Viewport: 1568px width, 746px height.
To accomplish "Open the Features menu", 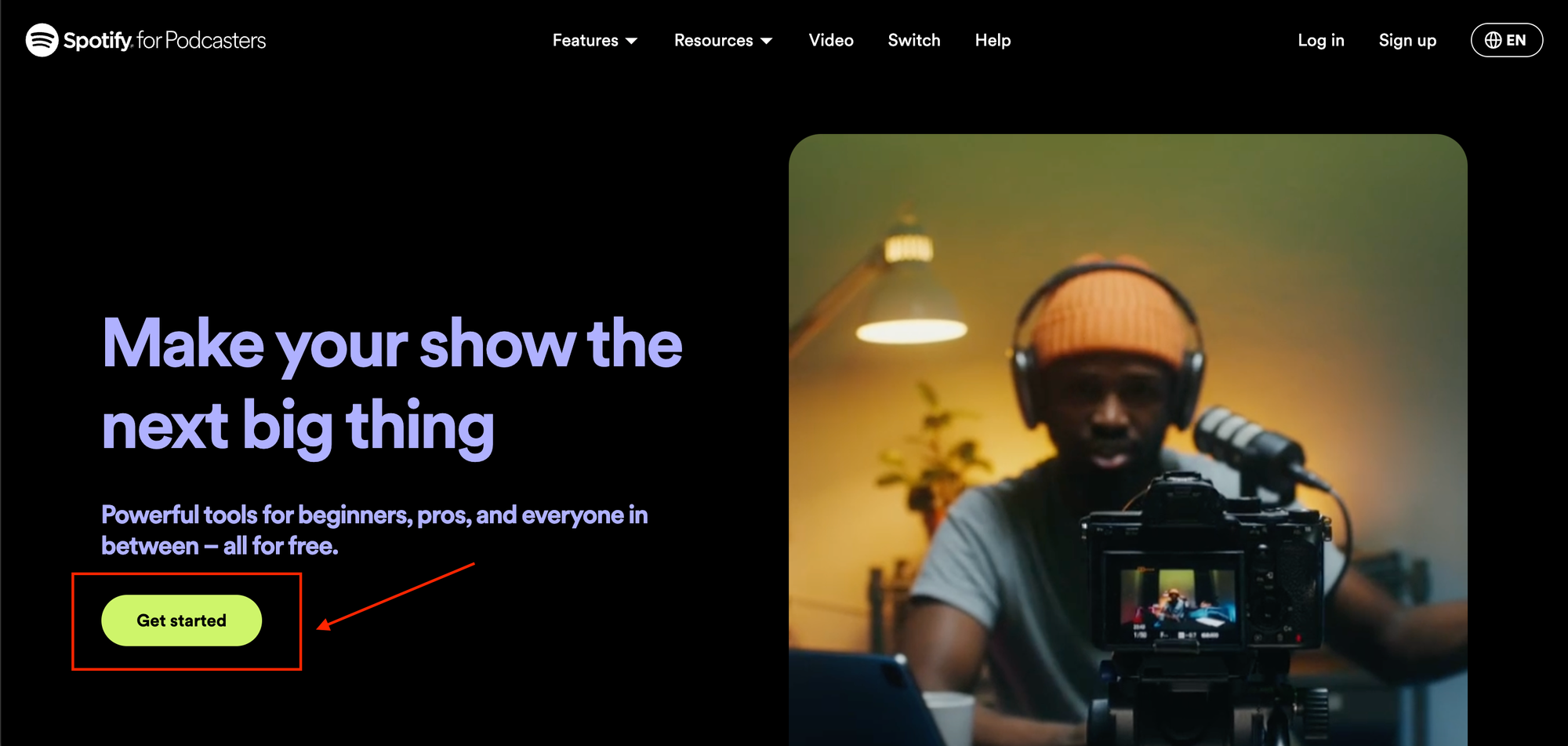I will point(585,40).
